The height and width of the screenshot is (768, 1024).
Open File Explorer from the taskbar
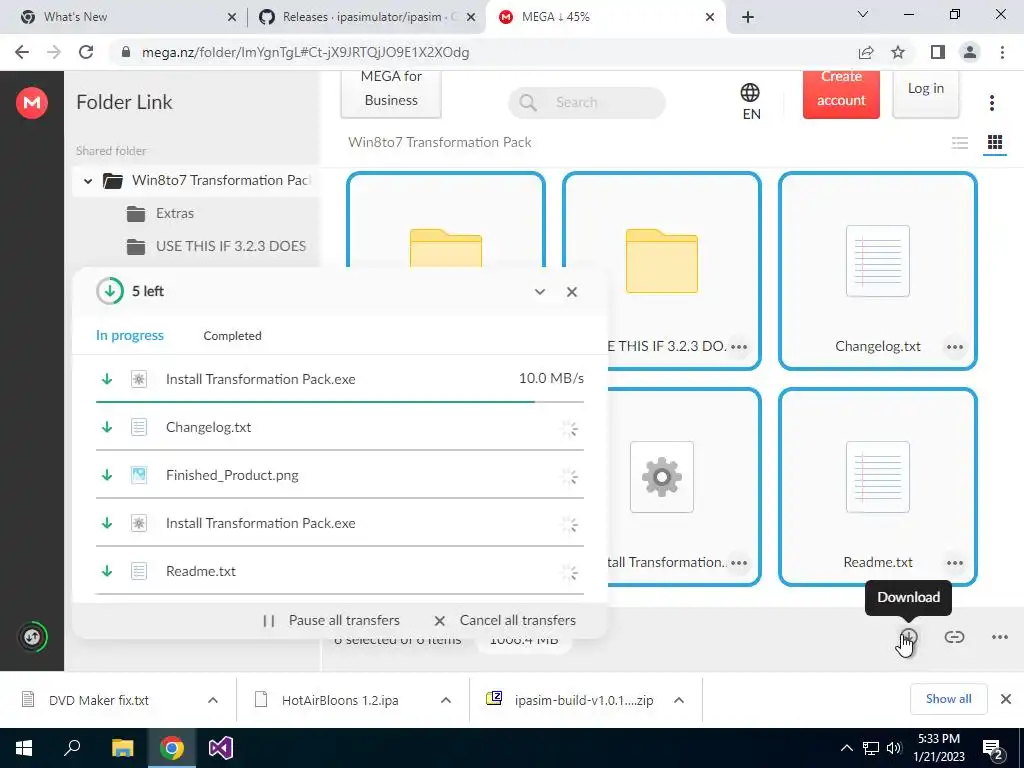click(x=122, y=748)
